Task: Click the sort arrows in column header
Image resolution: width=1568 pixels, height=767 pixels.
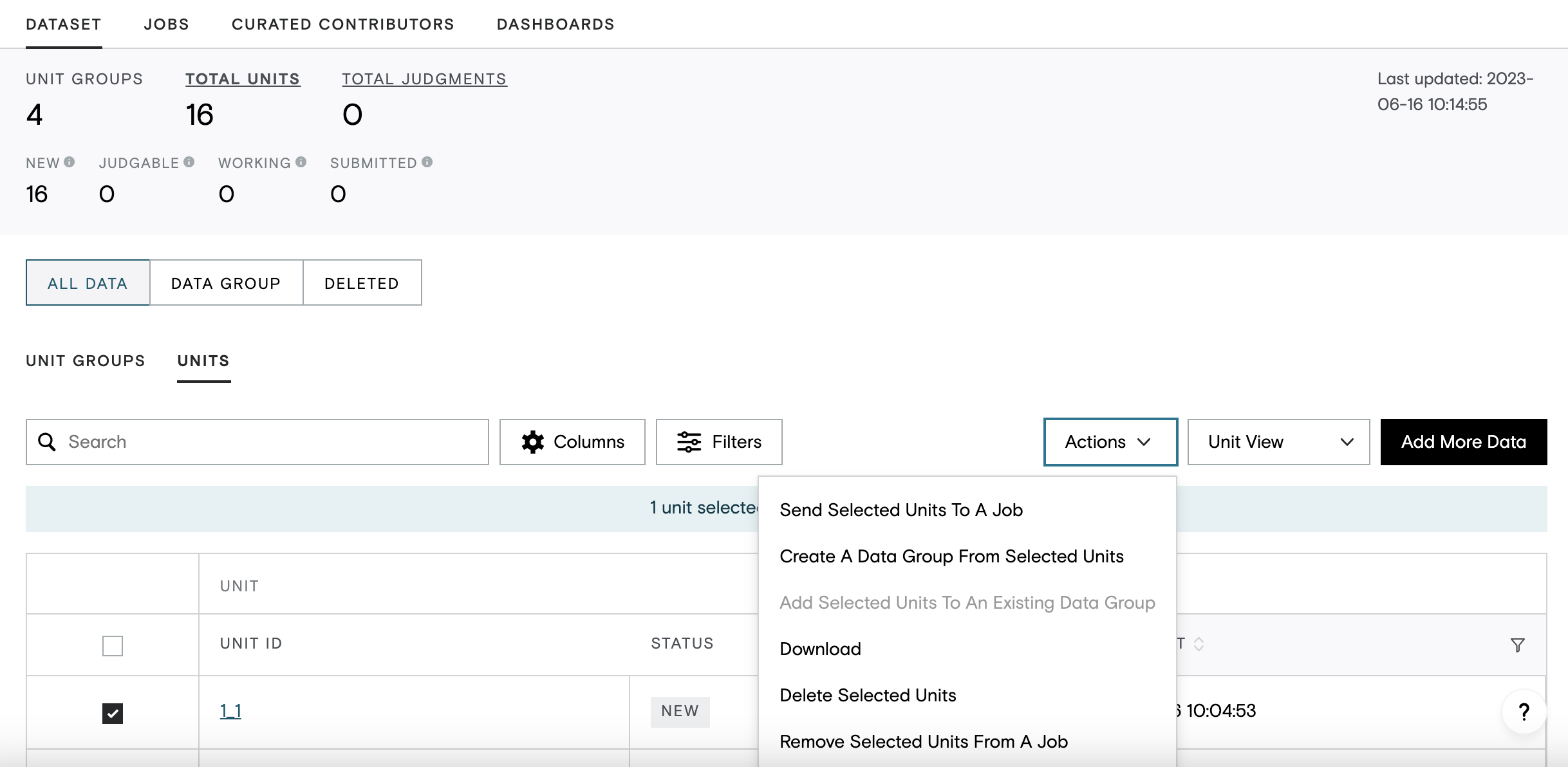Action: click(1199, 644)
